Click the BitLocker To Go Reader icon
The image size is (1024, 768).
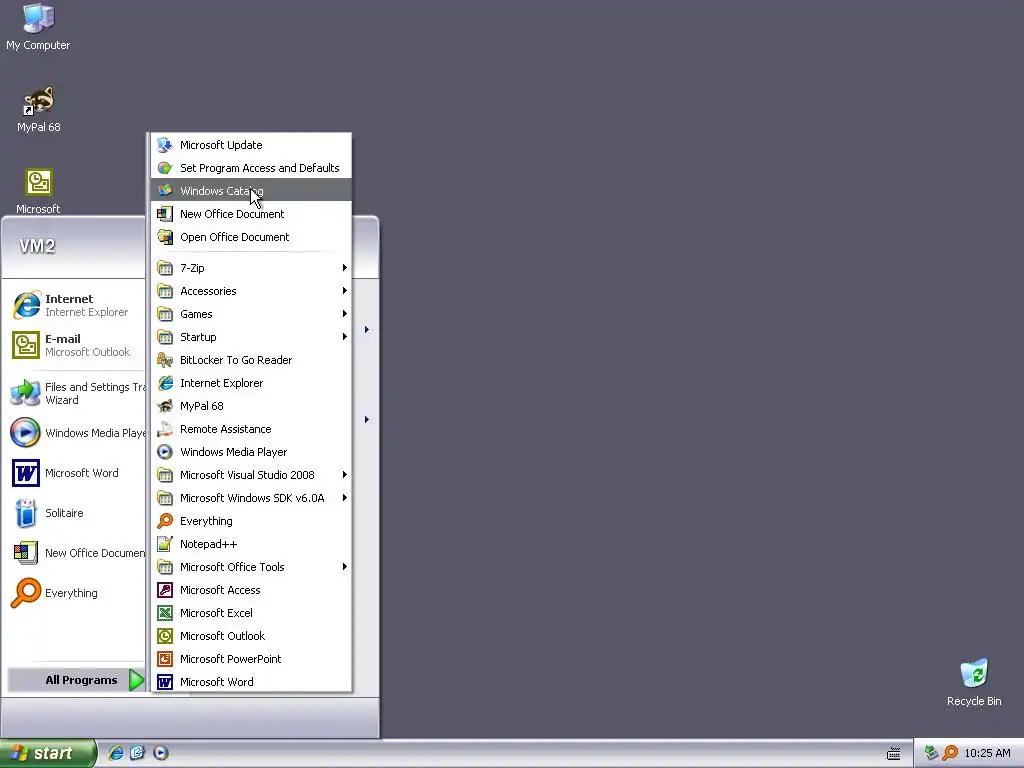coord(165,360)
